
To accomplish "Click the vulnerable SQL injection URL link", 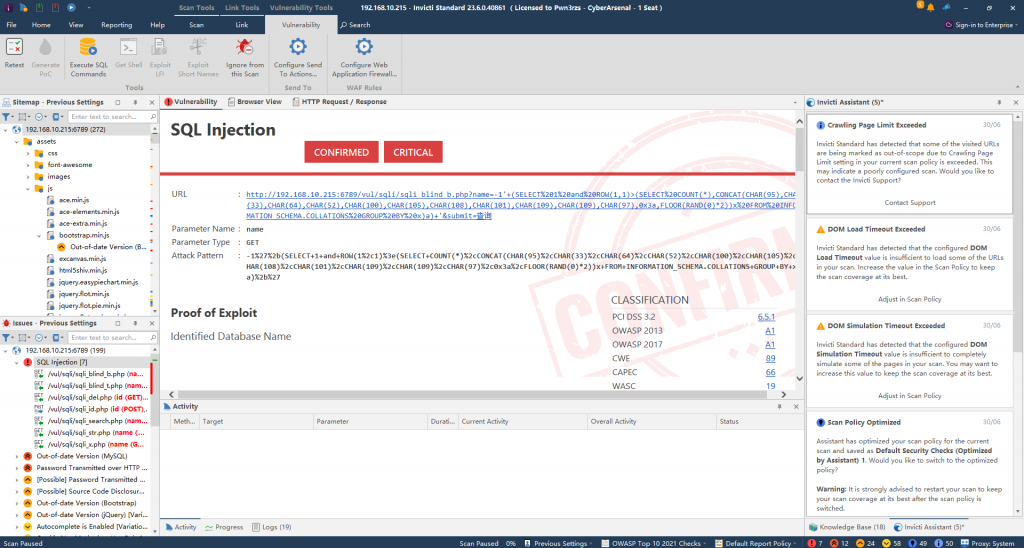I will tap(520, 205).
